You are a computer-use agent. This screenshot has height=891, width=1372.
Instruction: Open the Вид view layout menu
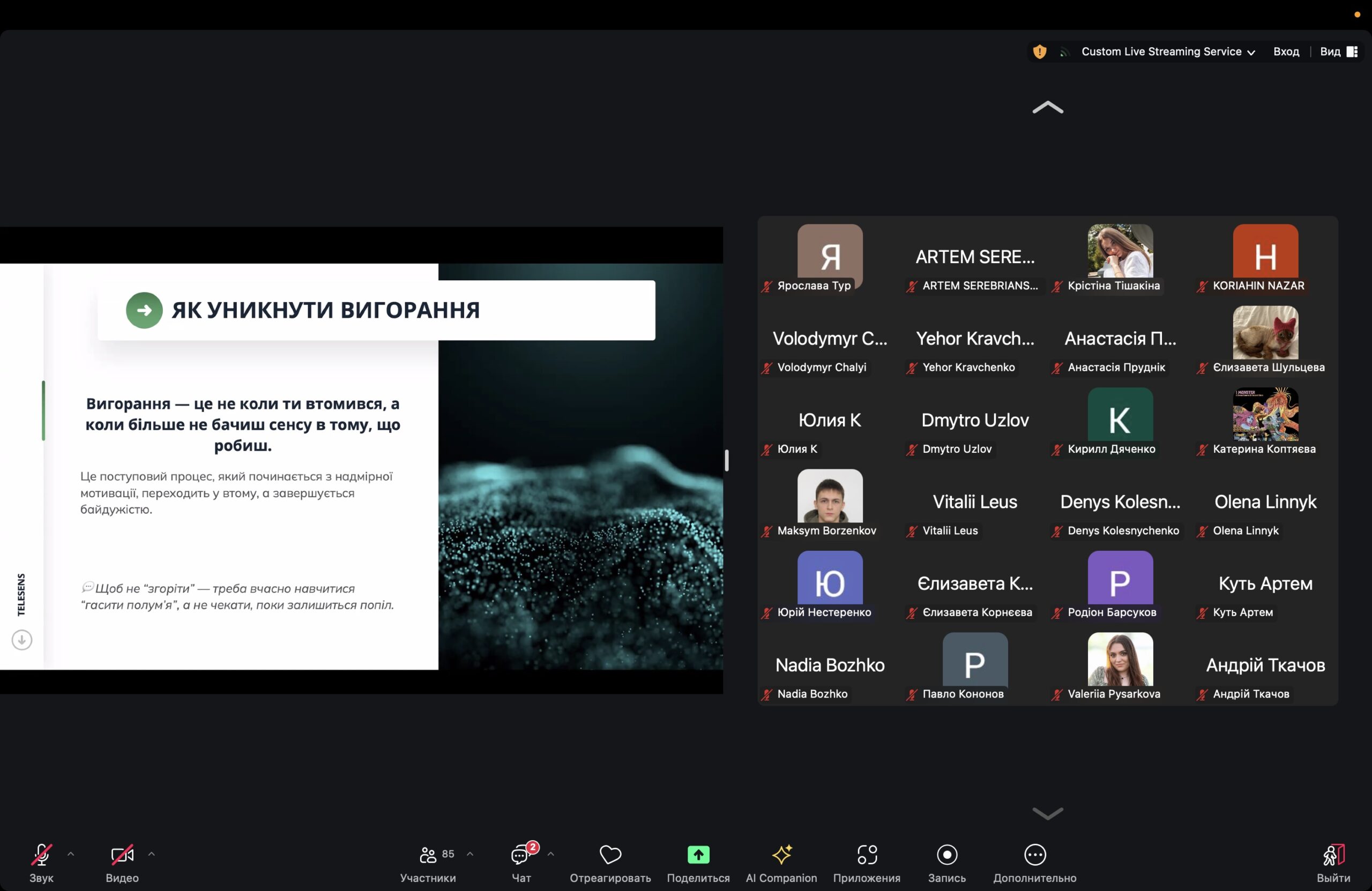point(1338,52)
